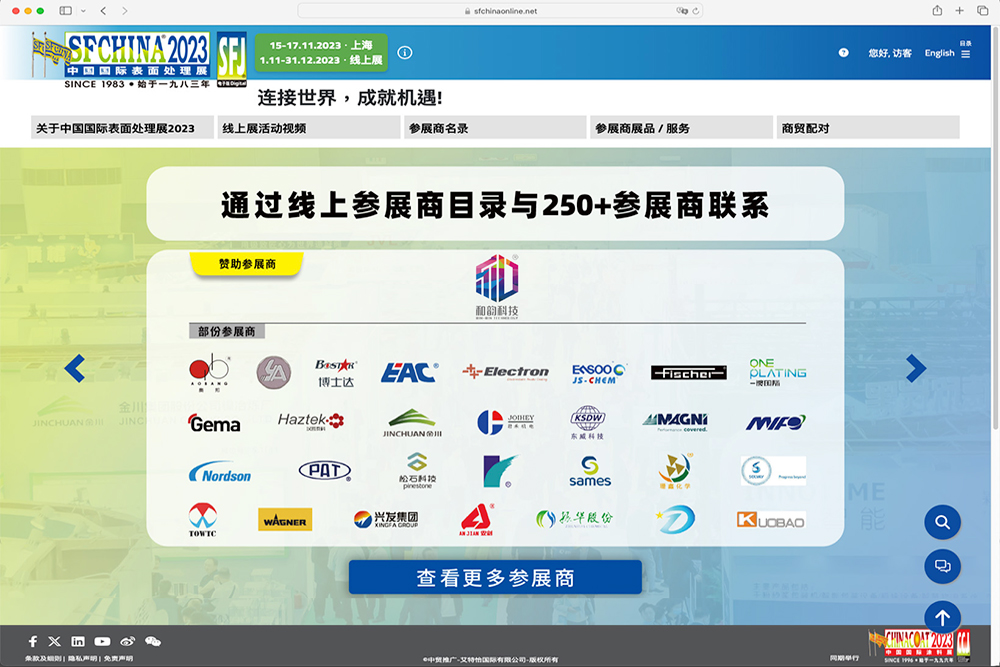Go forward to the next page
Viewport: 1000px width, 667px height.
tap(124, 11)
